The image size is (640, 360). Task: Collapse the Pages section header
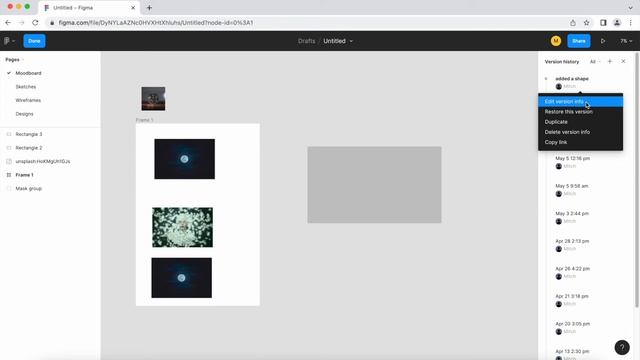click(x=14, y=60)
